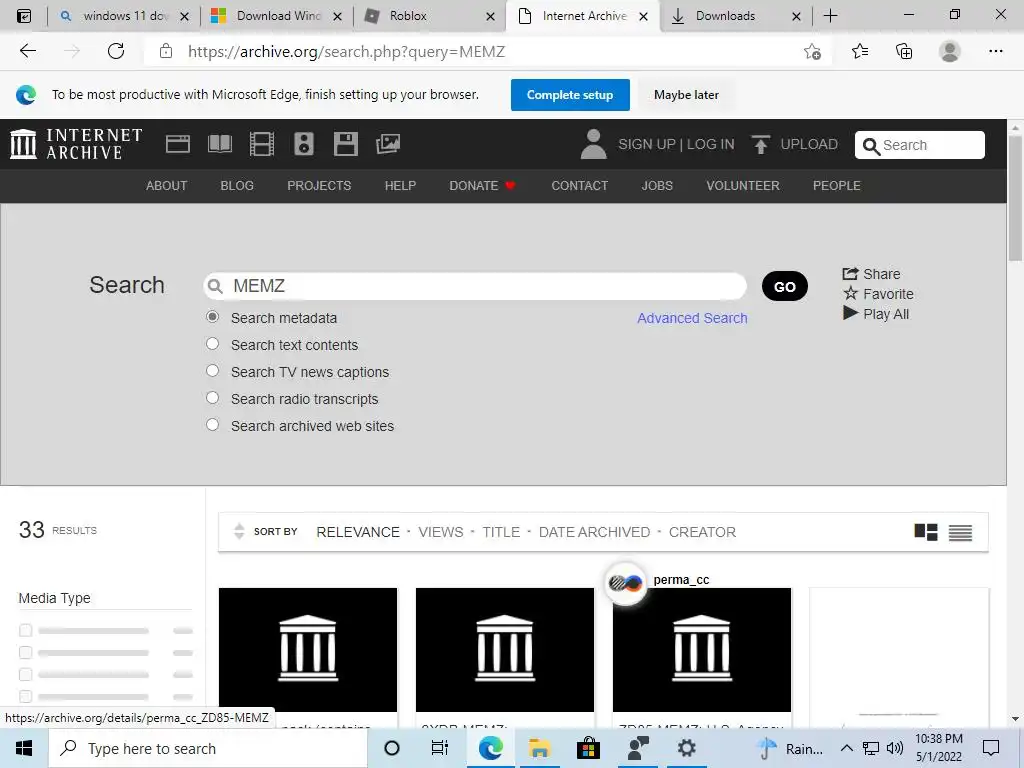
Task: Click the MEMZ search query field
Action: click(475, 286)
